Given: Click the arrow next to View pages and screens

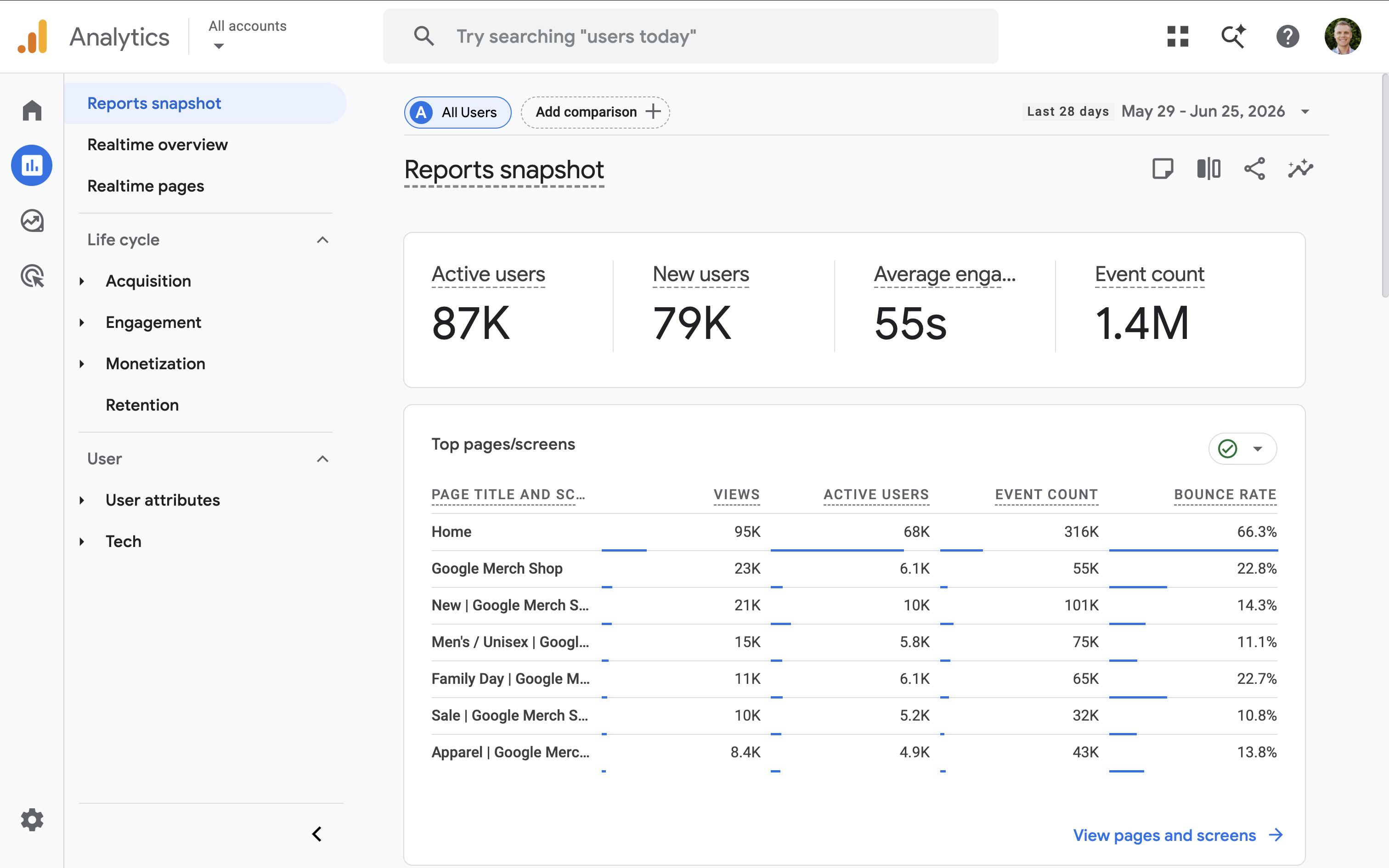Looking at the screenshot, I should pos(1276,835).
